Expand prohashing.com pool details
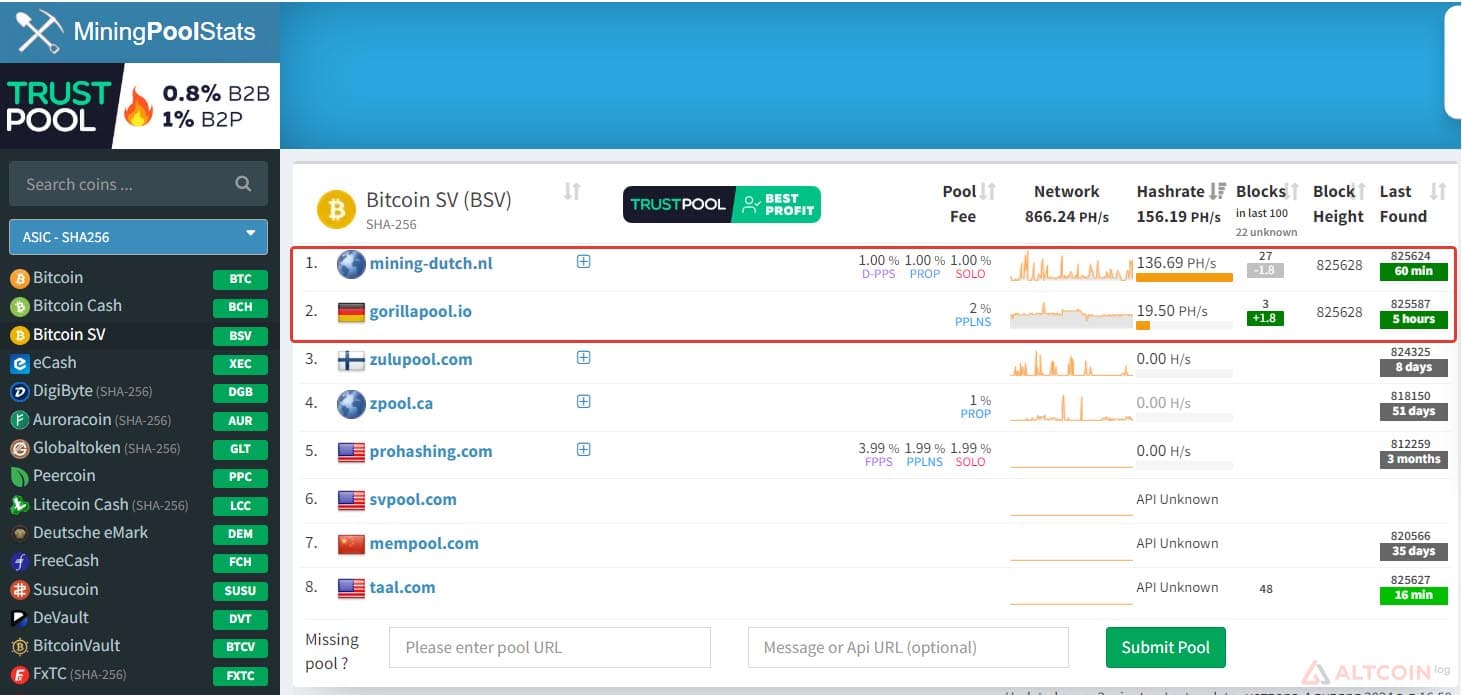 tap(584, 450)
